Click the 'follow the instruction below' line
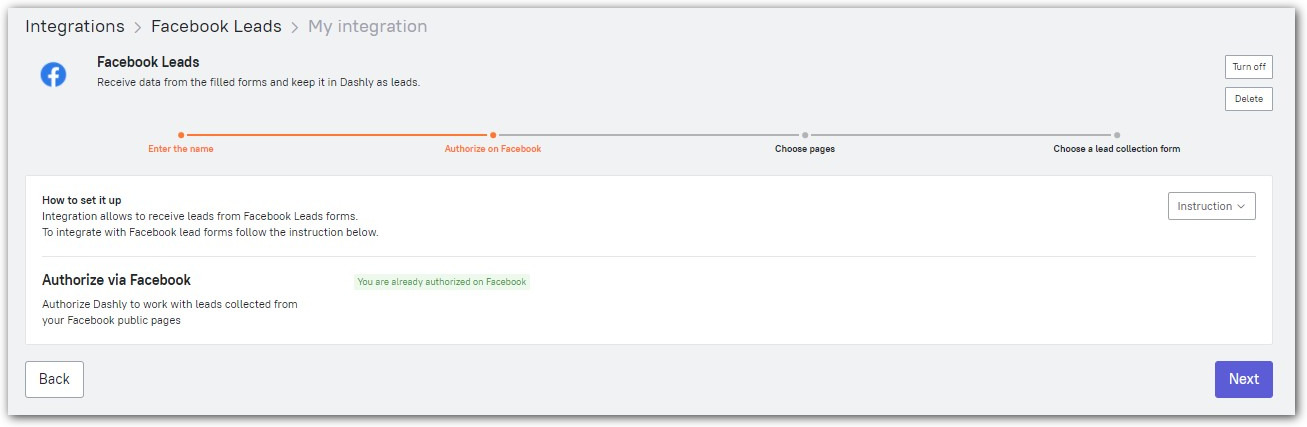 tap(210, 232)
